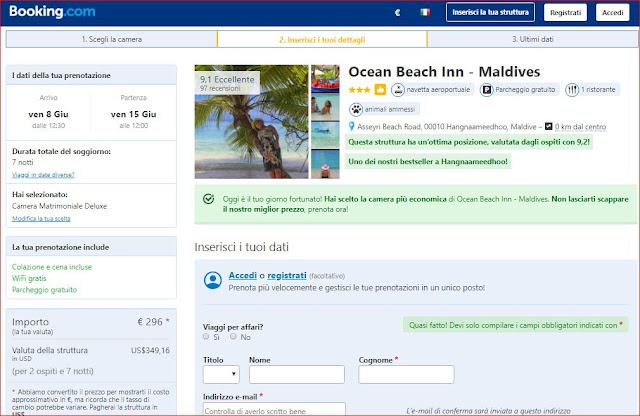Viewport: 640px width, 416px height.
Task: Go to step 3. Ultimi dati
Action: (533, 39)
